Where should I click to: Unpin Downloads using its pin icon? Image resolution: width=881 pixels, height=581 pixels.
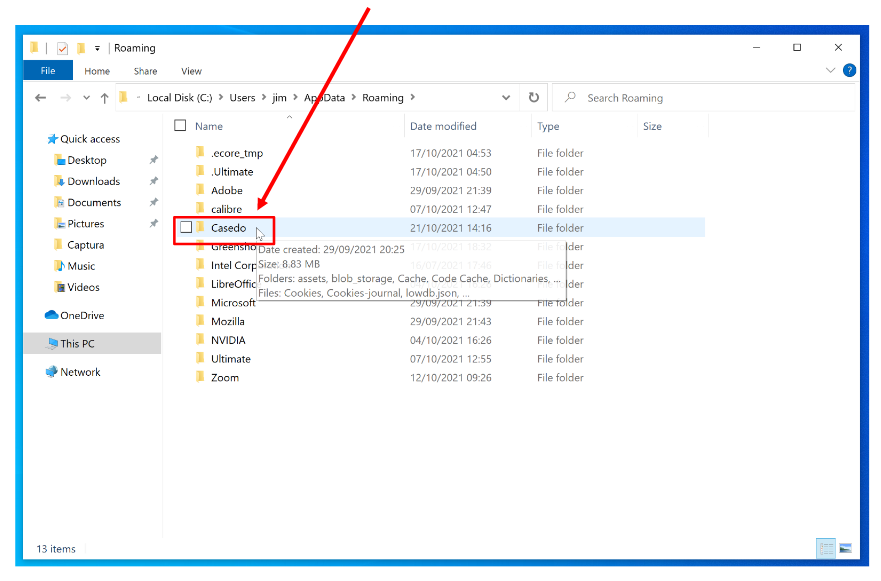pos(153,181)
